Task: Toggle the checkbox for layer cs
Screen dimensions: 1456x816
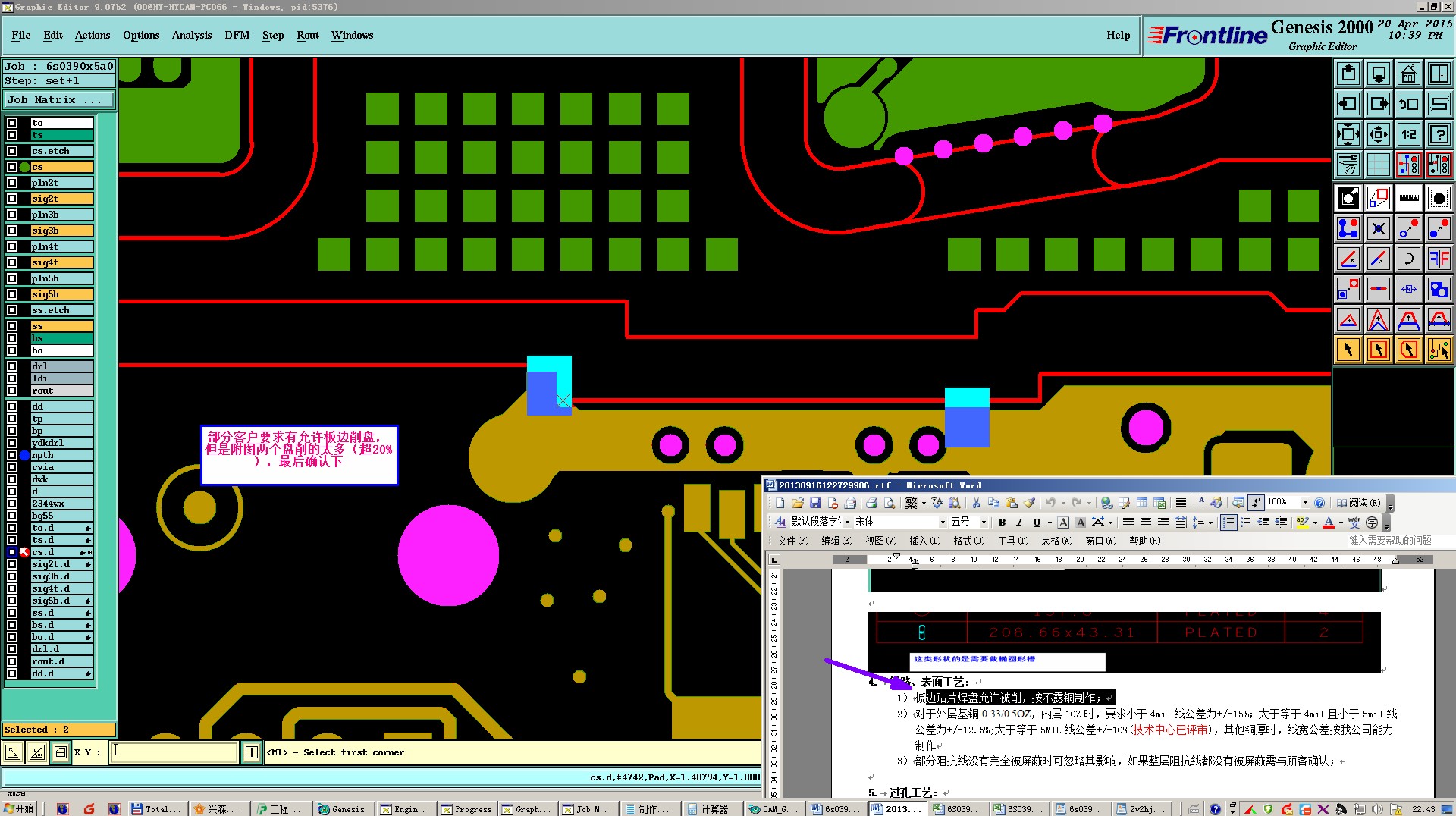Action: [x=12, y=167]
